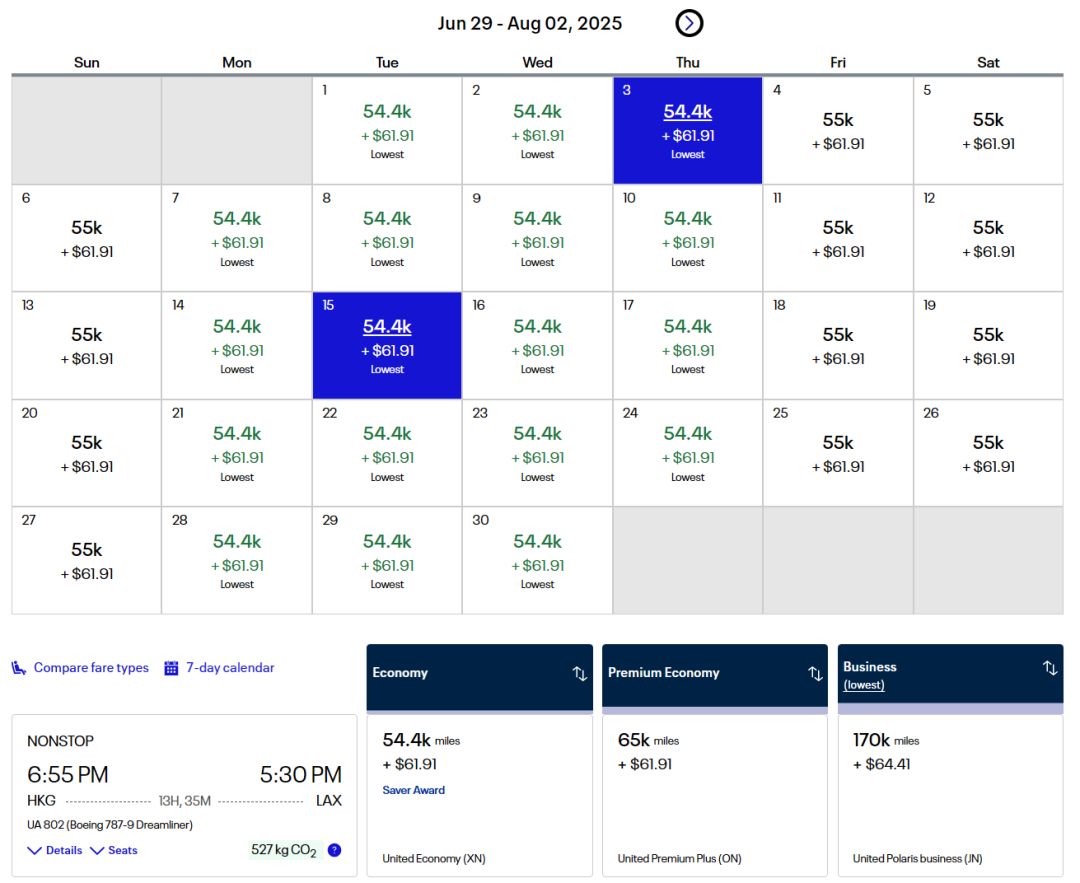Sort by Premium Economy price arrows
Image resolution: width=1080 pixels, height=883 pixels.
[815, 673]
